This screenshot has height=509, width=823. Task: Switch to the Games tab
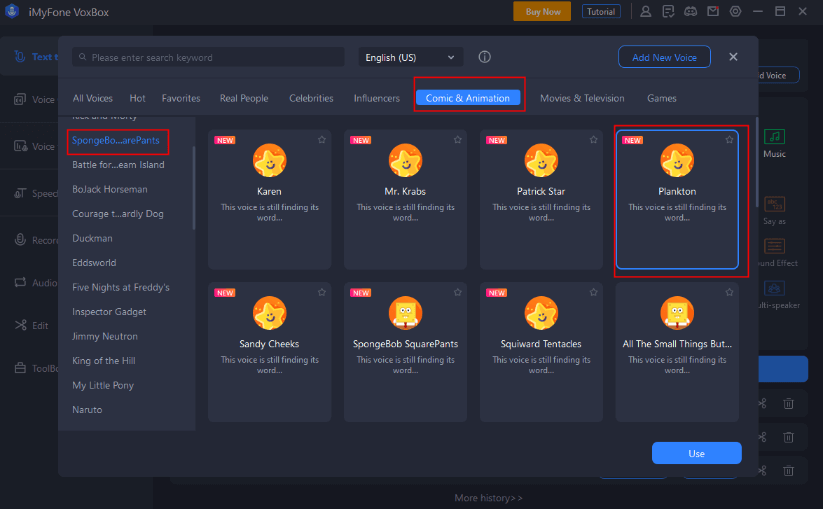tap(662, 98)
